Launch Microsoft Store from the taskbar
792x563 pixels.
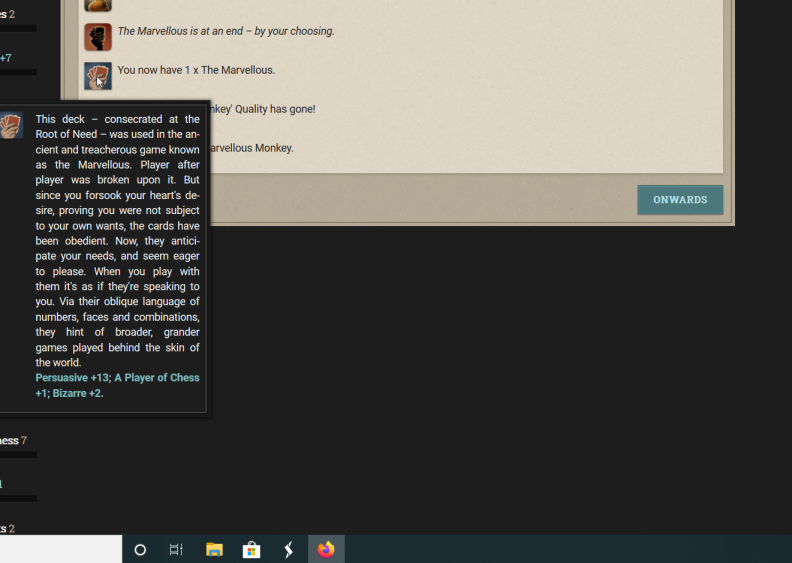251,549
